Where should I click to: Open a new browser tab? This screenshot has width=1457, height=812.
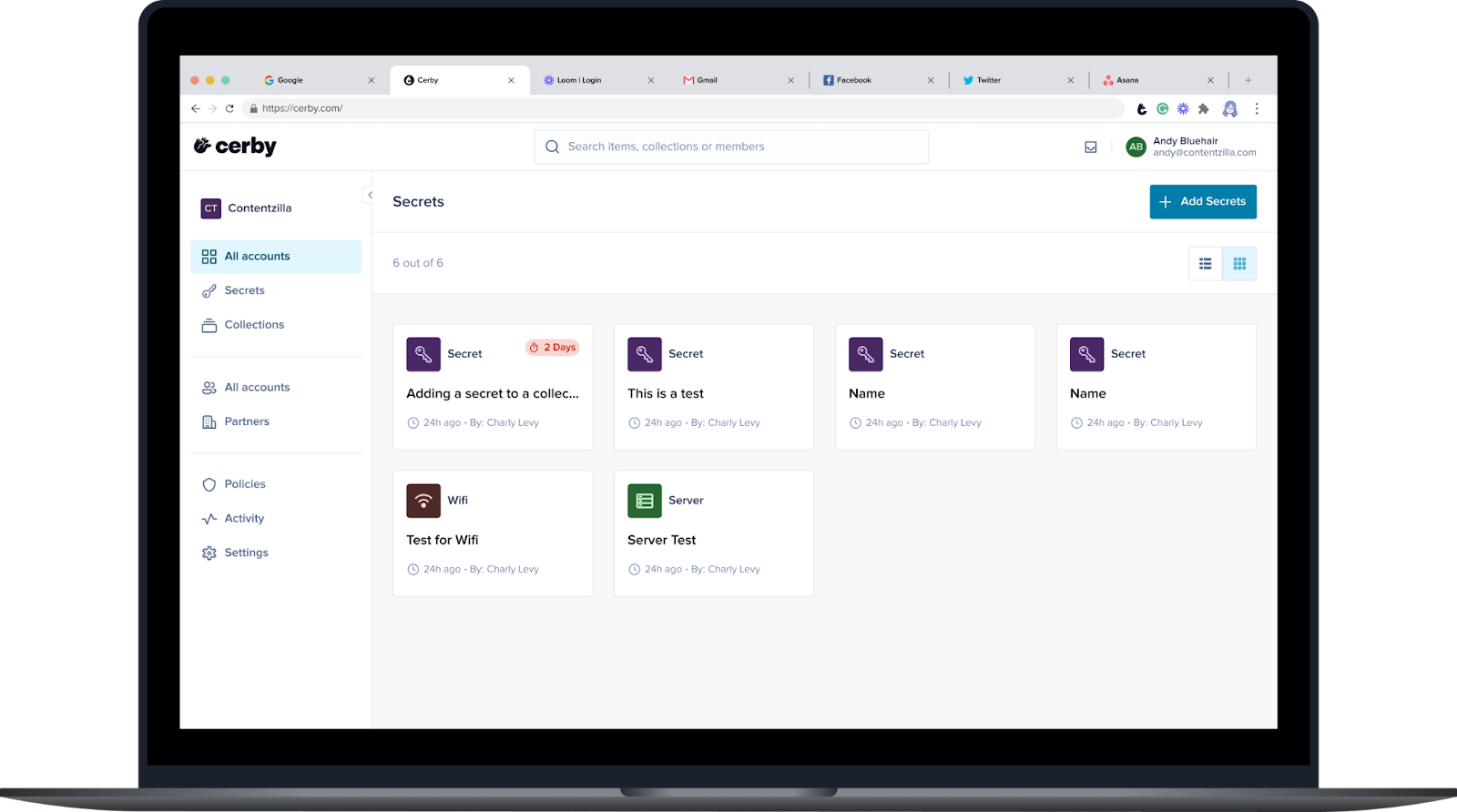(x=1248, y=80)
